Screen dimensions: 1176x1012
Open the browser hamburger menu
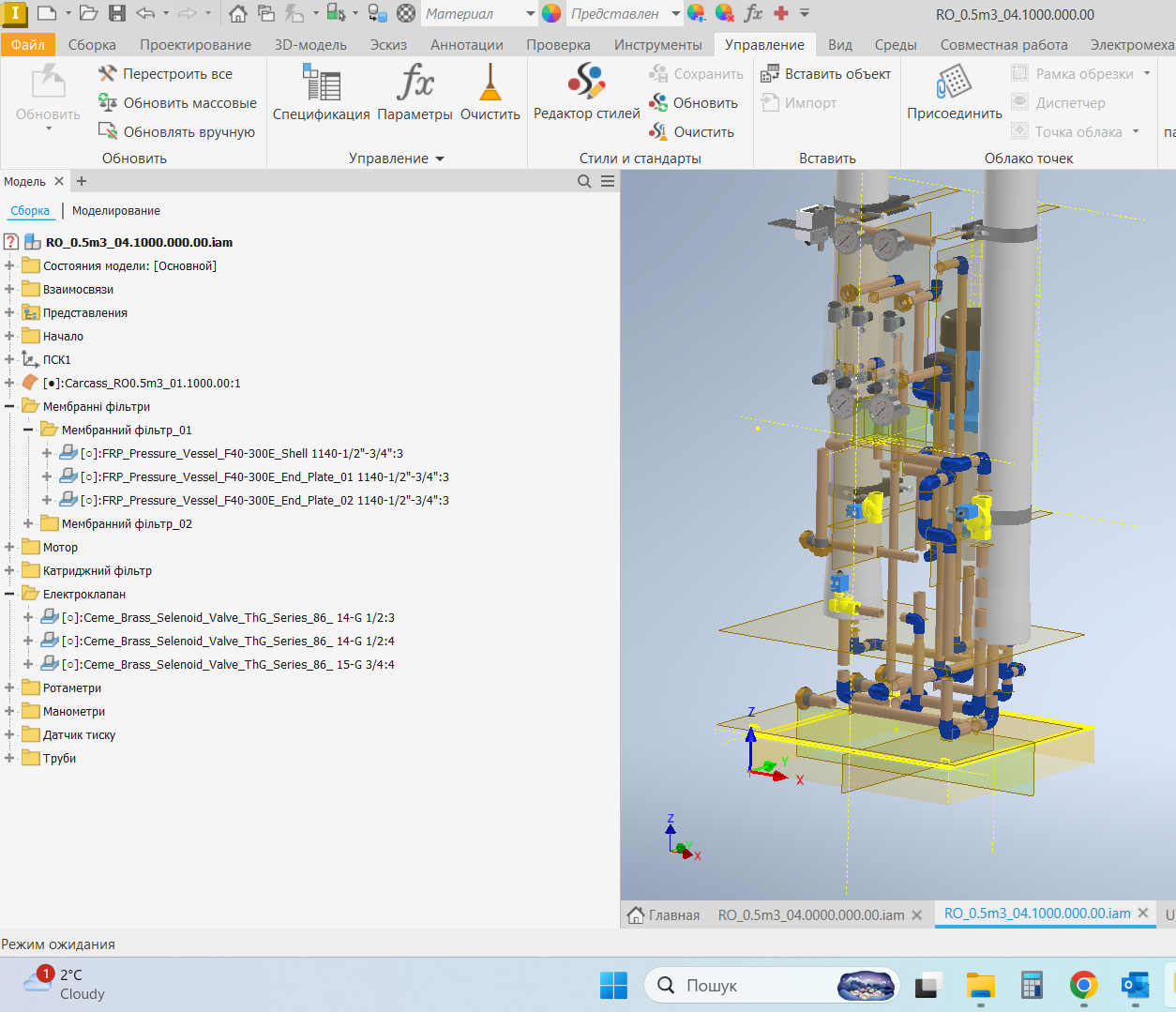pos(608,181)
